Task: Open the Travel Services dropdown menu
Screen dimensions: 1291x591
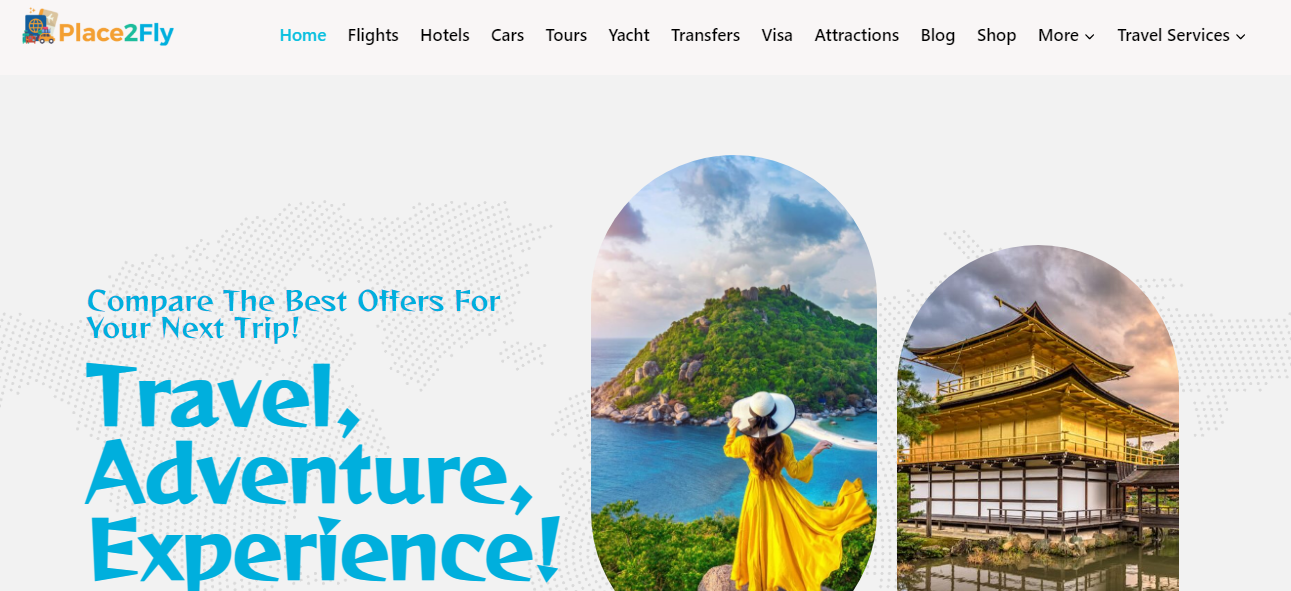Action: (x=1181, y=35)
